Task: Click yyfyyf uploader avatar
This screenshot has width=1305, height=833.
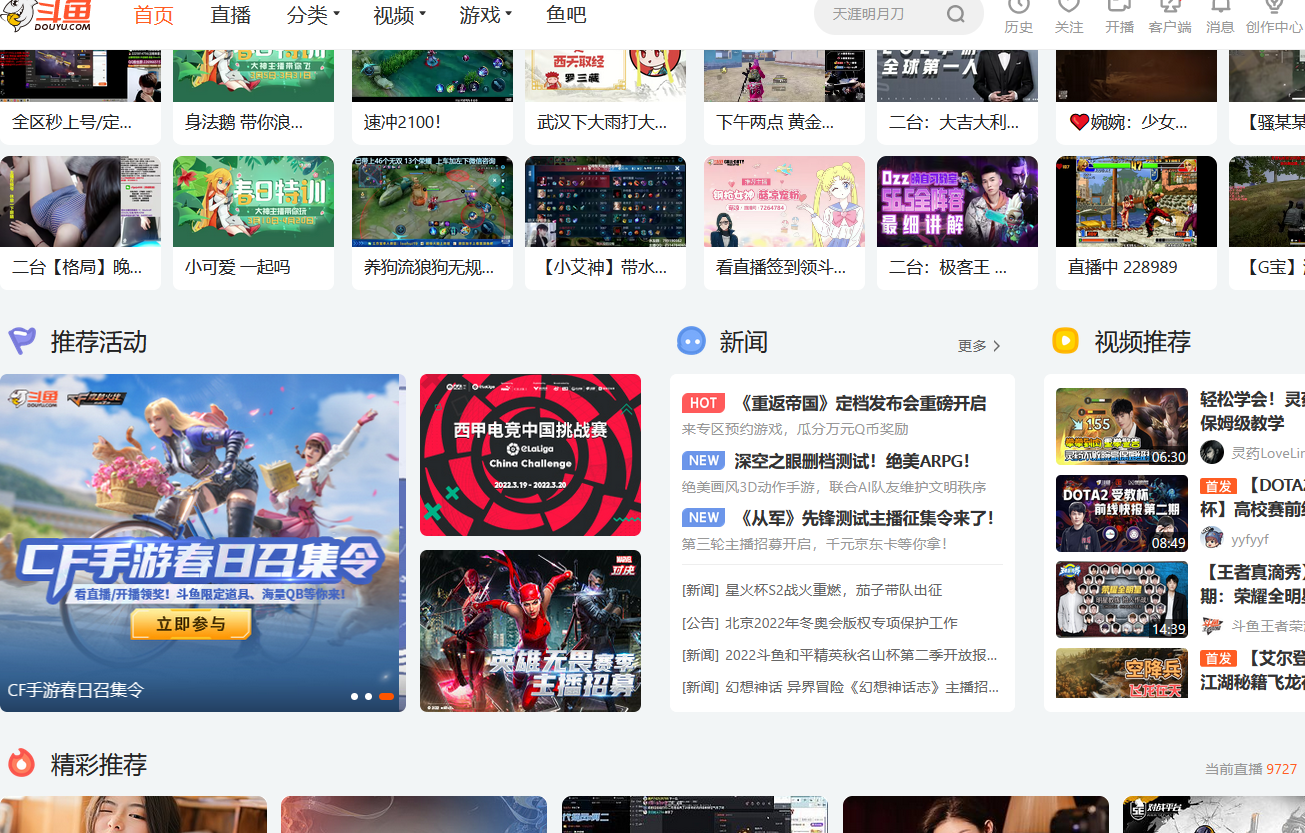Action: [1212, 539]
